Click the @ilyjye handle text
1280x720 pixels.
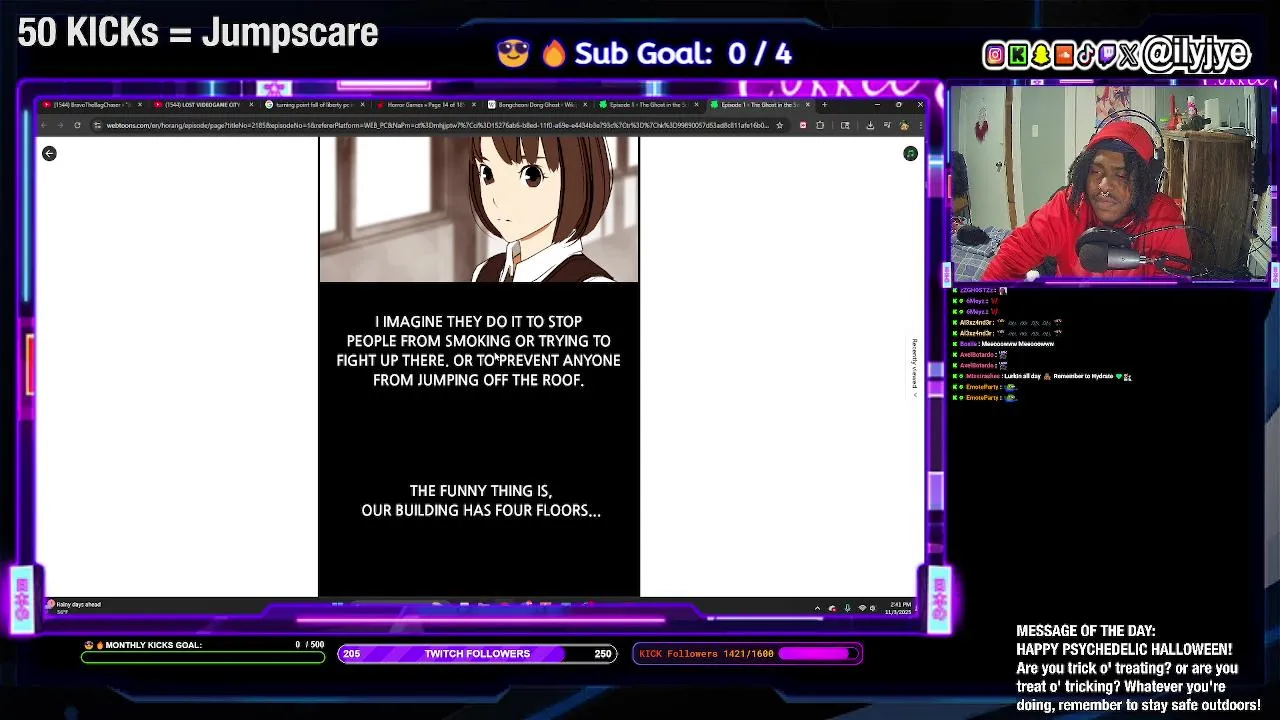tap(1196, 54)
